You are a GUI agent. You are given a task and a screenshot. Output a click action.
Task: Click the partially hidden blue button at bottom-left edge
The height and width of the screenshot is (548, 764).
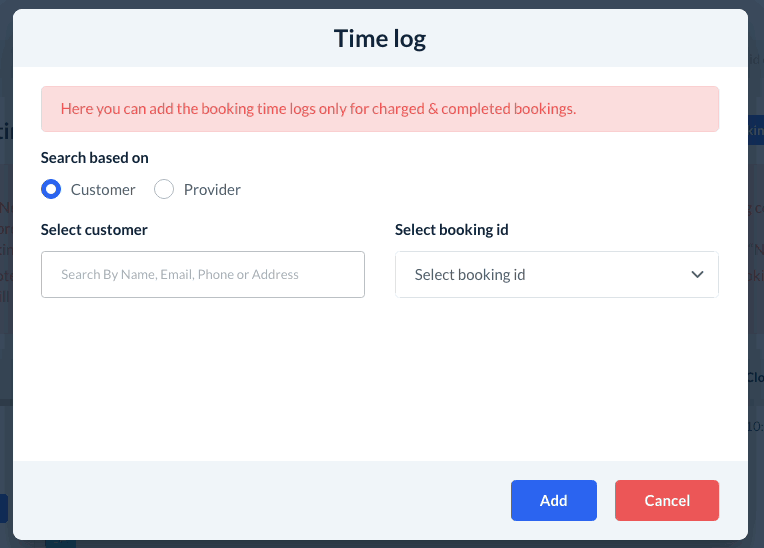[4, 508]
